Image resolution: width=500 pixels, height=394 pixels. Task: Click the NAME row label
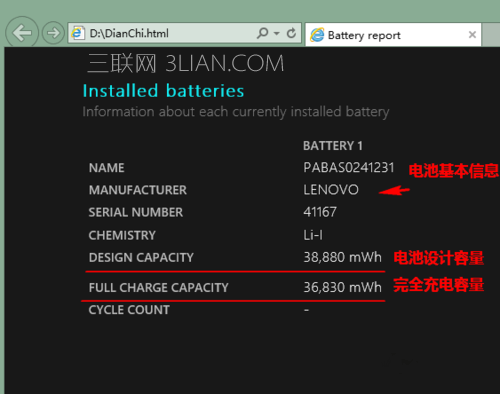click(107, 168)
